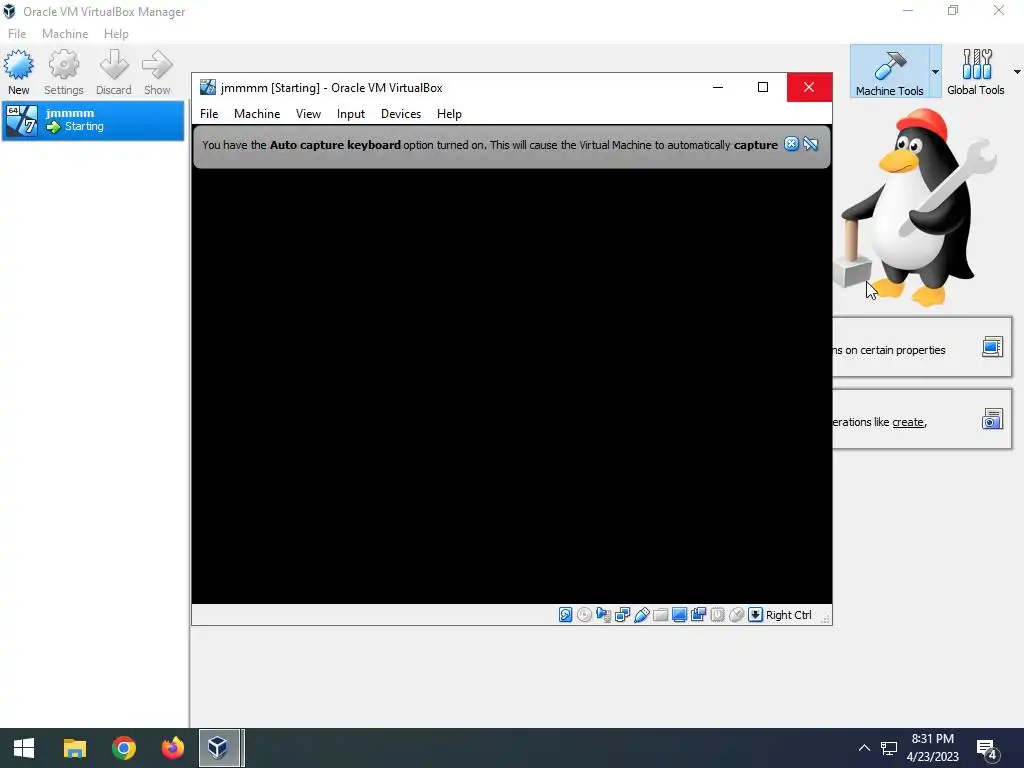The image size is (1024, 768).
Task: Click the Right Ctrl host key label
Action: click(788, 615)
